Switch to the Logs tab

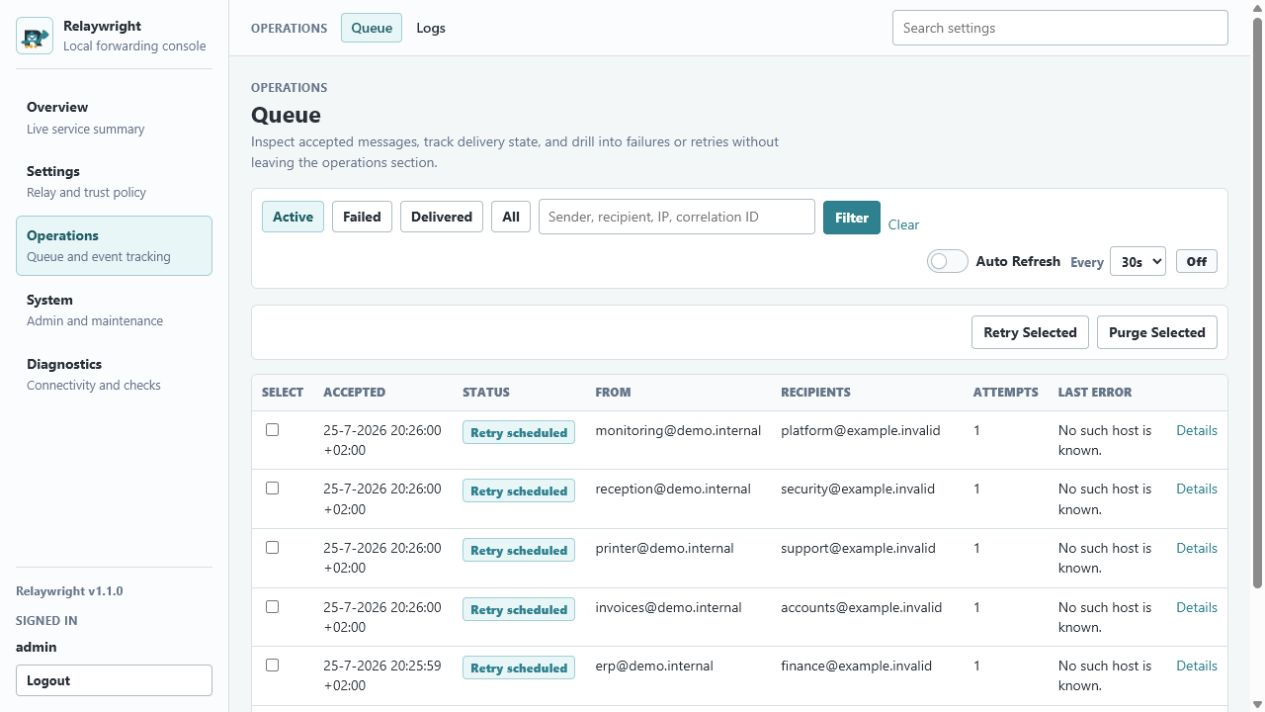pos(431,28)
